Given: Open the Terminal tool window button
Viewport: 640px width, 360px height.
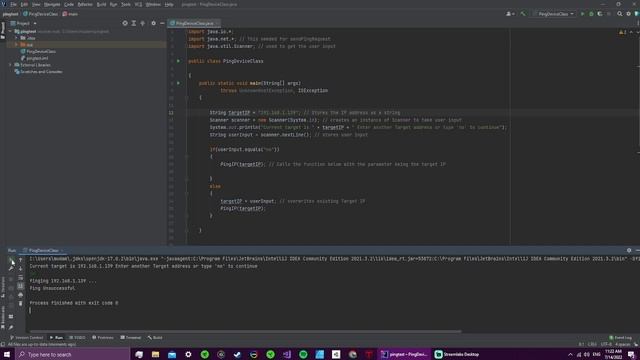Looking at the screenshot, I should (131, 338).
